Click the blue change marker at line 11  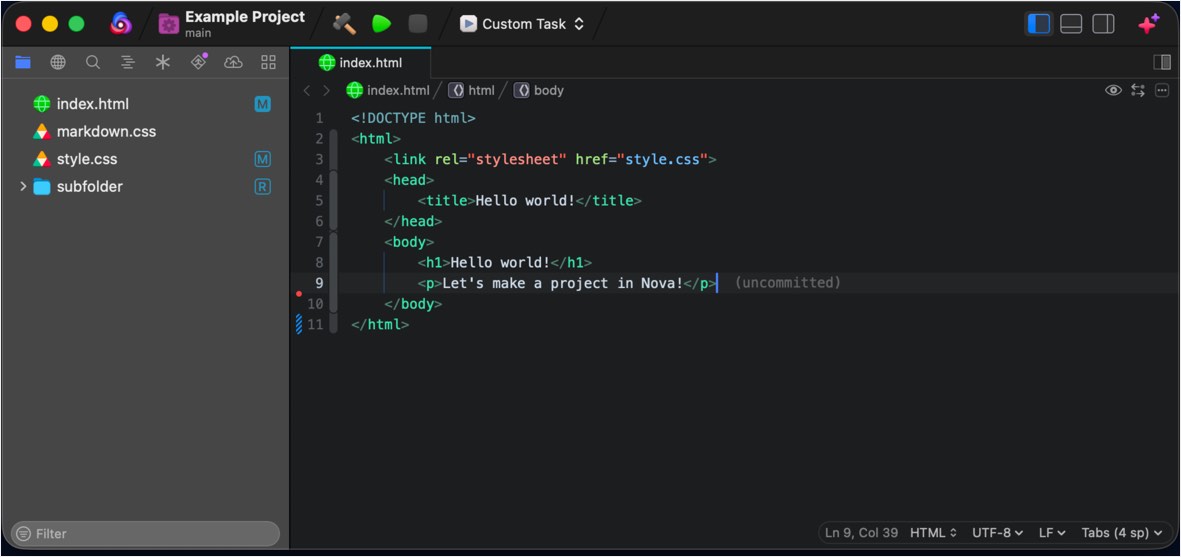click(x=299, y=324)
